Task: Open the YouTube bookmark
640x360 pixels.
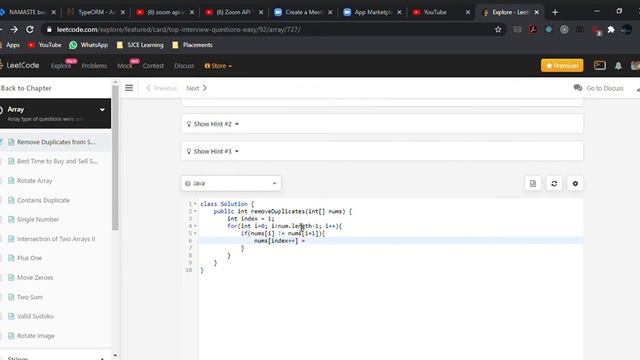Action: click(x=44, y=45)
